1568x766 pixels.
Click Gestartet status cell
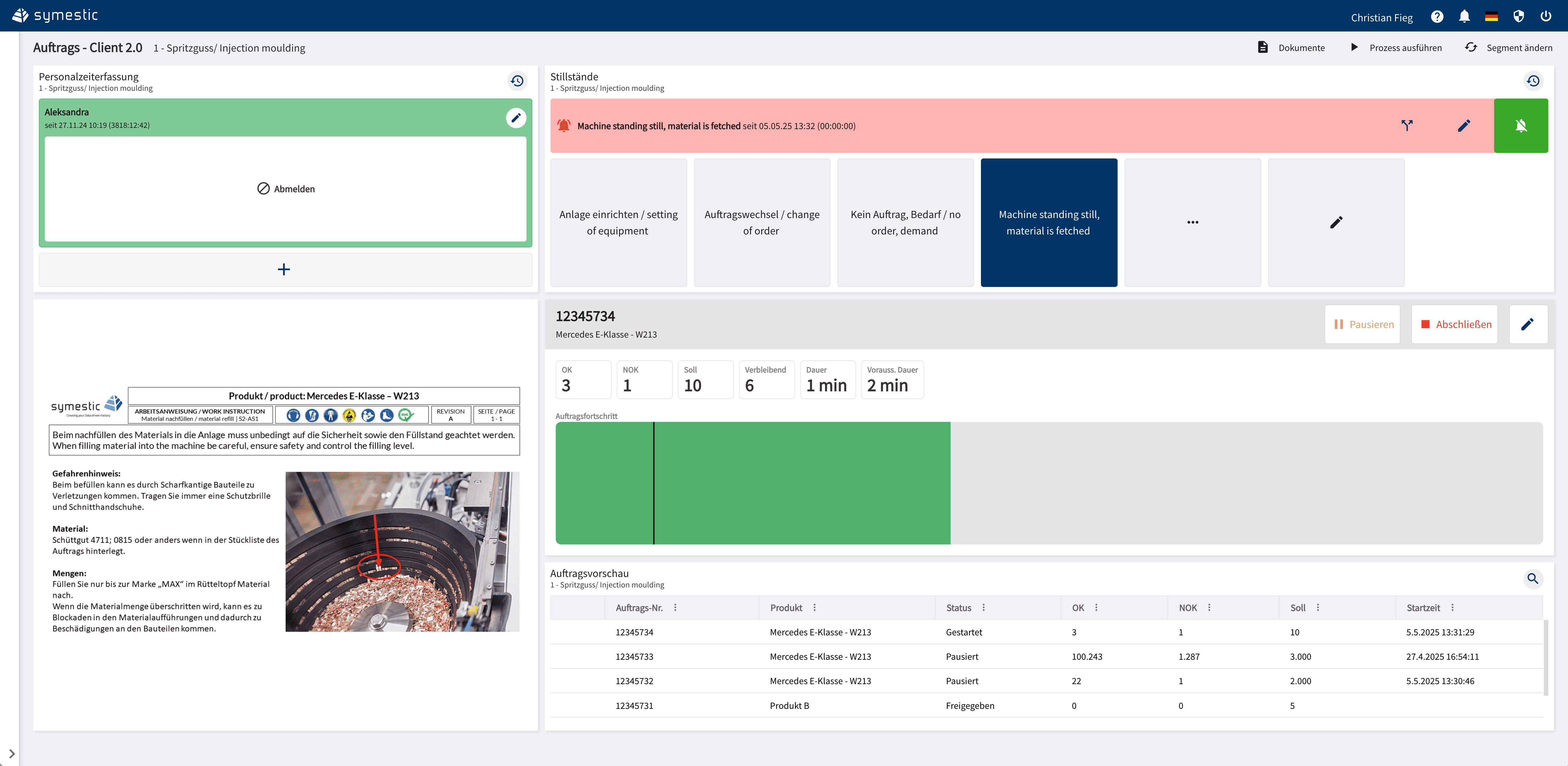tap(964, 632)
